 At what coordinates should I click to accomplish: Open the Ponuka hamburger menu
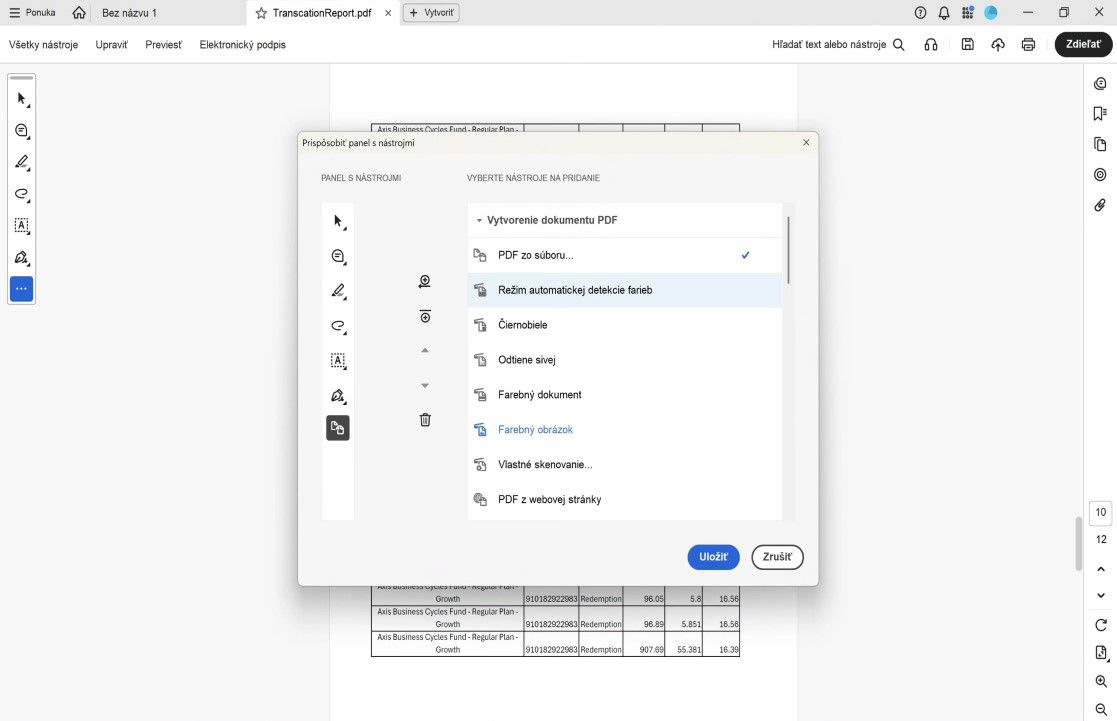(x=32, y=13)
